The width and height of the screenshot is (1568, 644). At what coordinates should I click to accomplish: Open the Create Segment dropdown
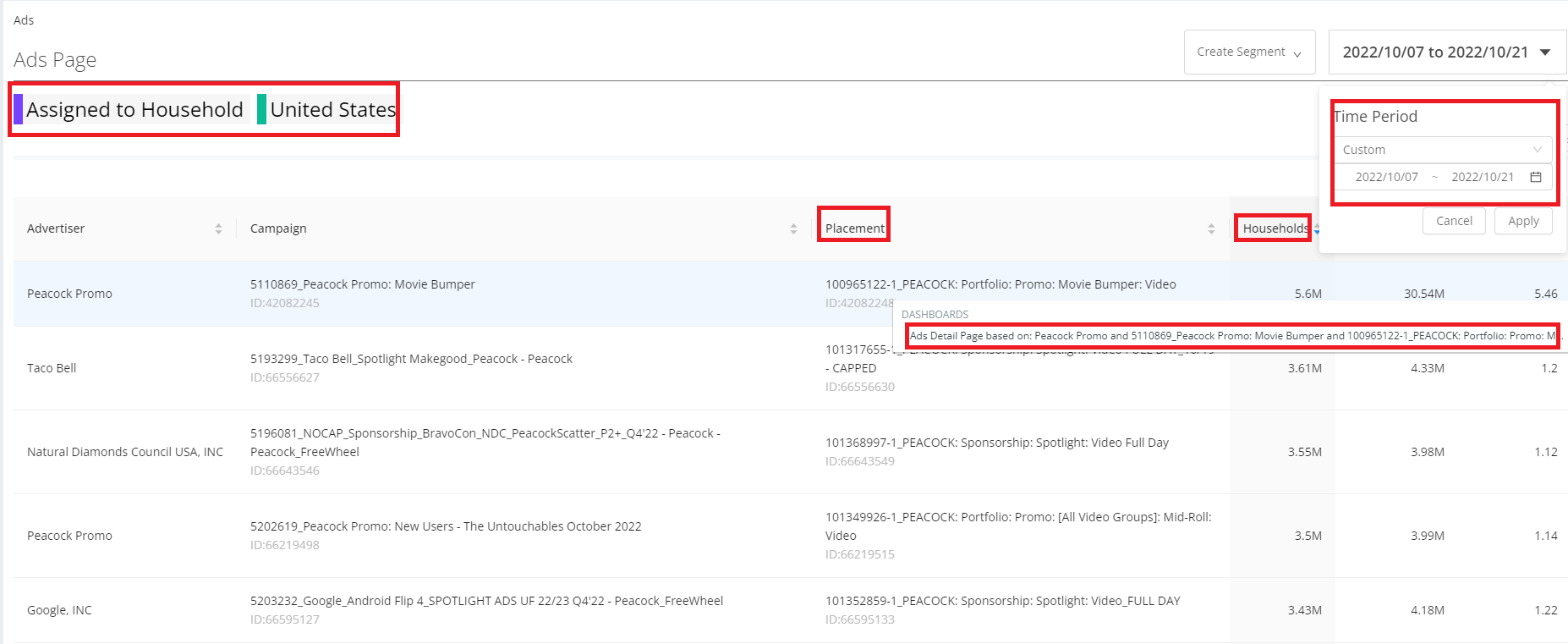pyautogui.click(x=1249, y=52)
